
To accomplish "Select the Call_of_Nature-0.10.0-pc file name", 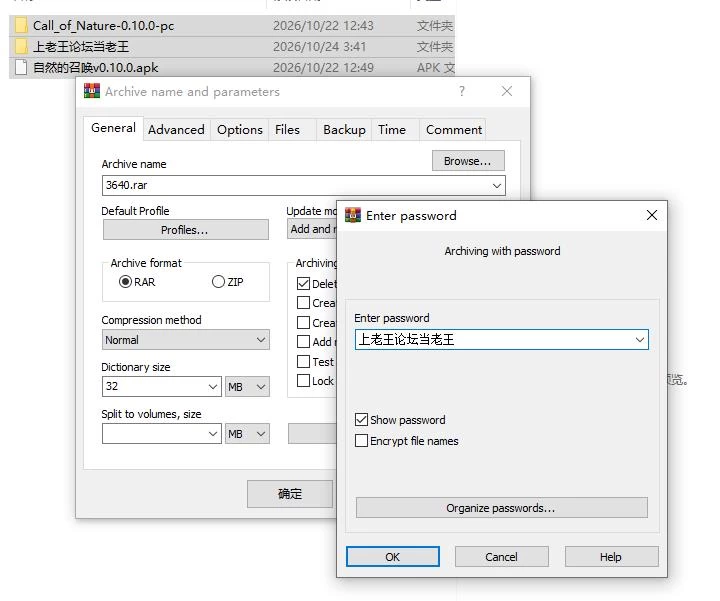I will coord(103,26).
